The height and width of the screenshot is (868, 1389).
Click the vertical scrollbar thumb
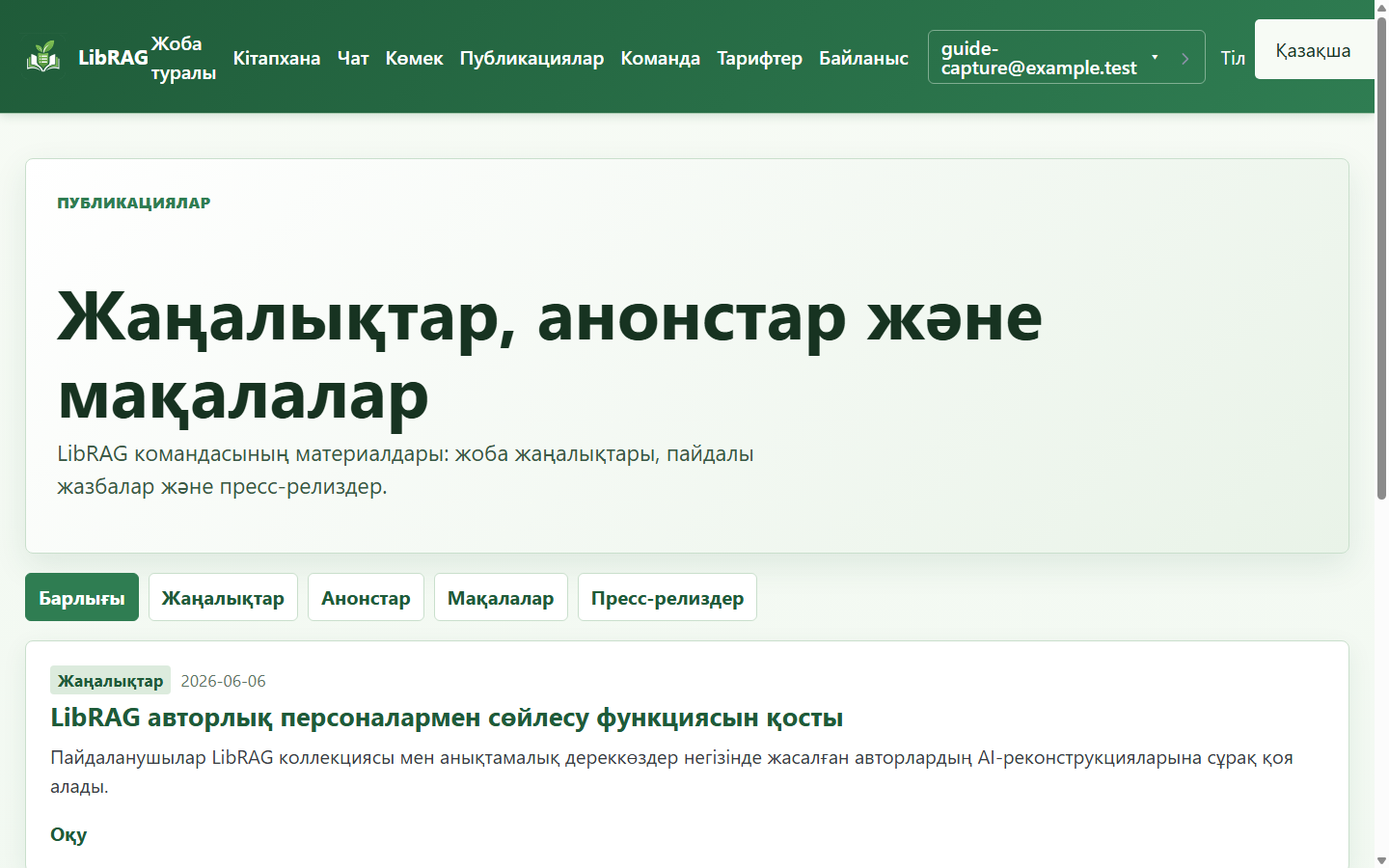coord(1381,258)
